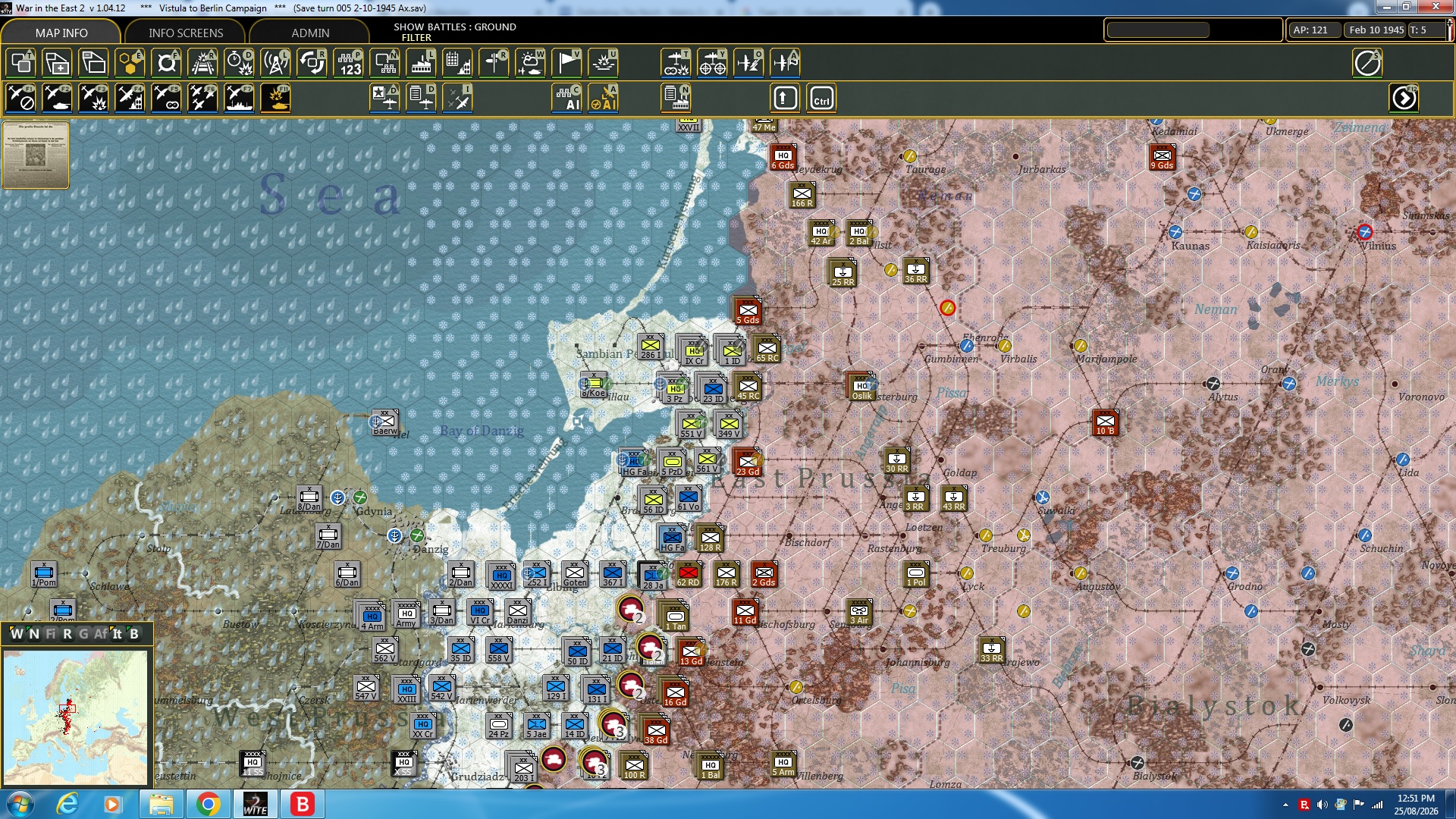Select the F3 air strike mode icon
The width and height of the screenshot is (1456, 819).
pos(94,99)
